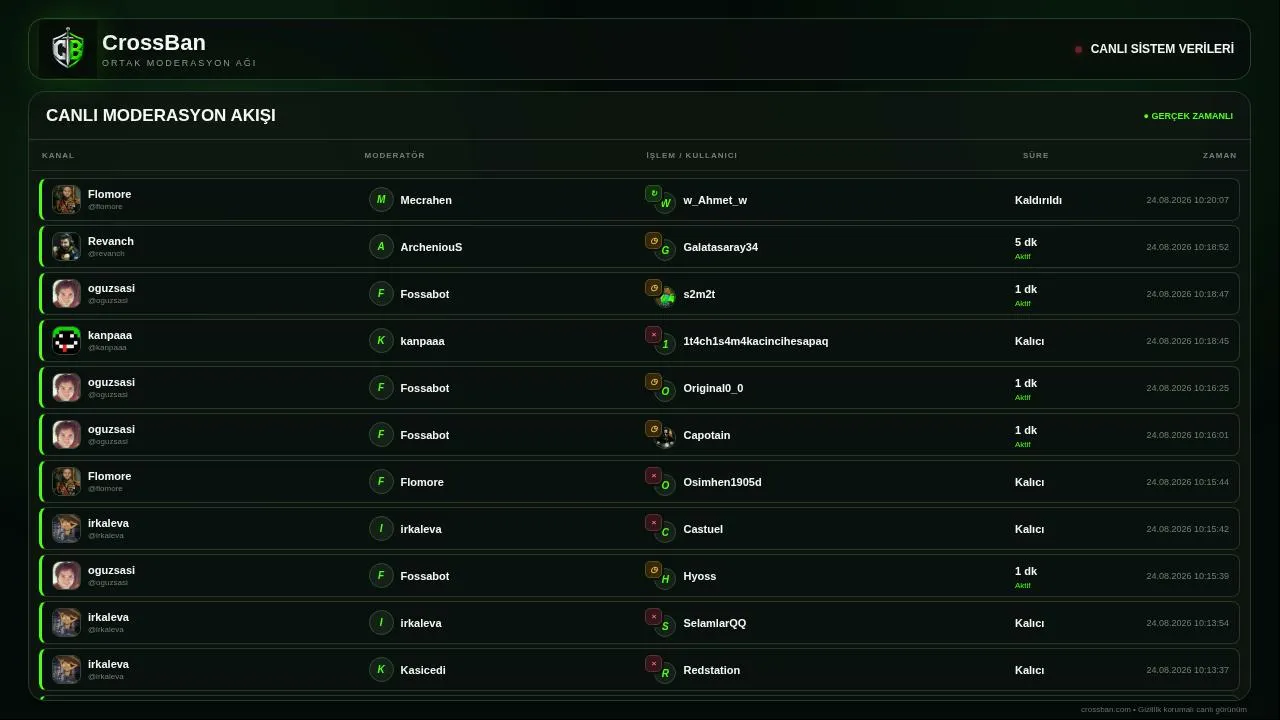Open username Capotain
This screenshot has width=1280, height=720.
coord(706,435)
